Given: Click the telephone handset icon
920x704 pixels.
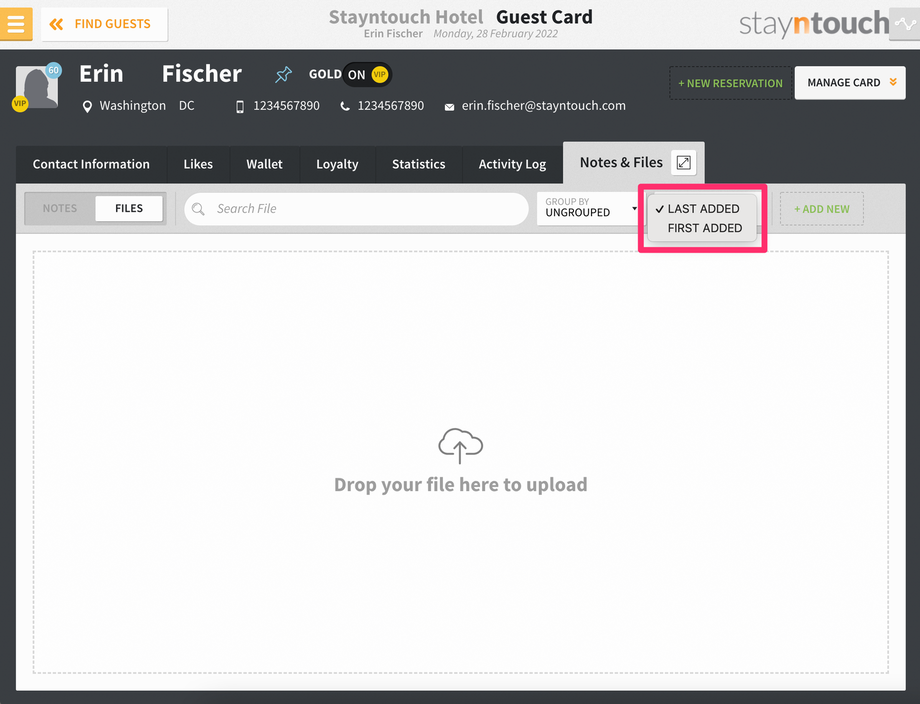Looking at the screenshot, I should [x=345, y=106].
